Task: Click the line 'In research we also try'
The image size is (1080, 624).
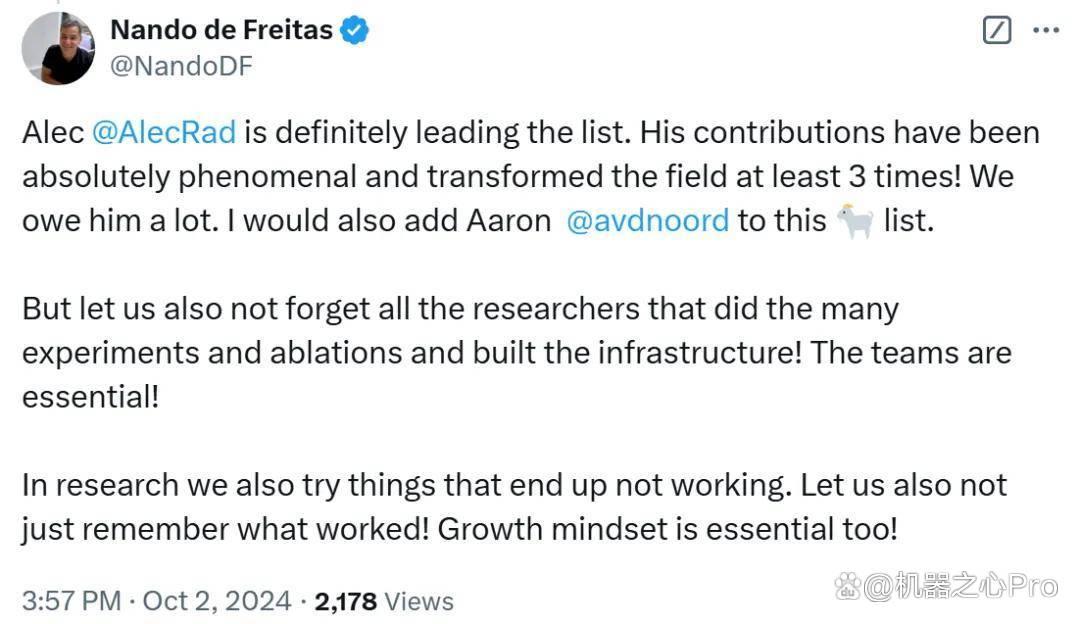Action: point(515,485)
